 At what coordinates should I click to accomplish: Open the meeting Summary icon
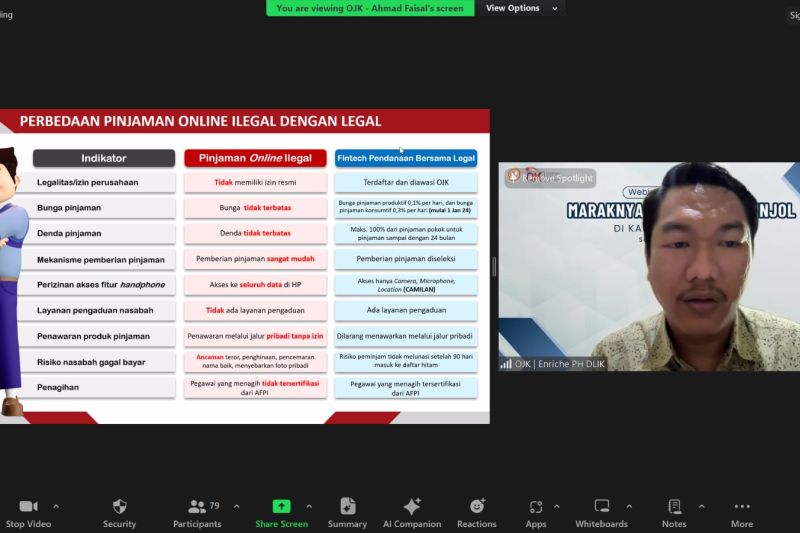coord(347,506)
